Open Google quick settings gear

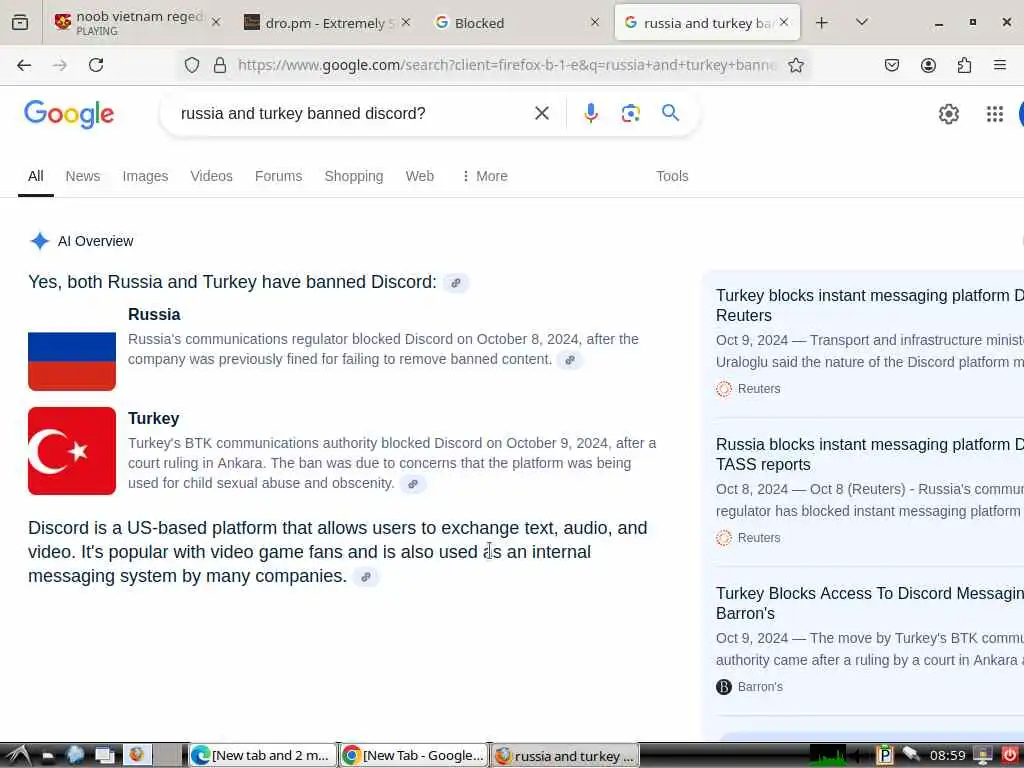tap(948, 114)
